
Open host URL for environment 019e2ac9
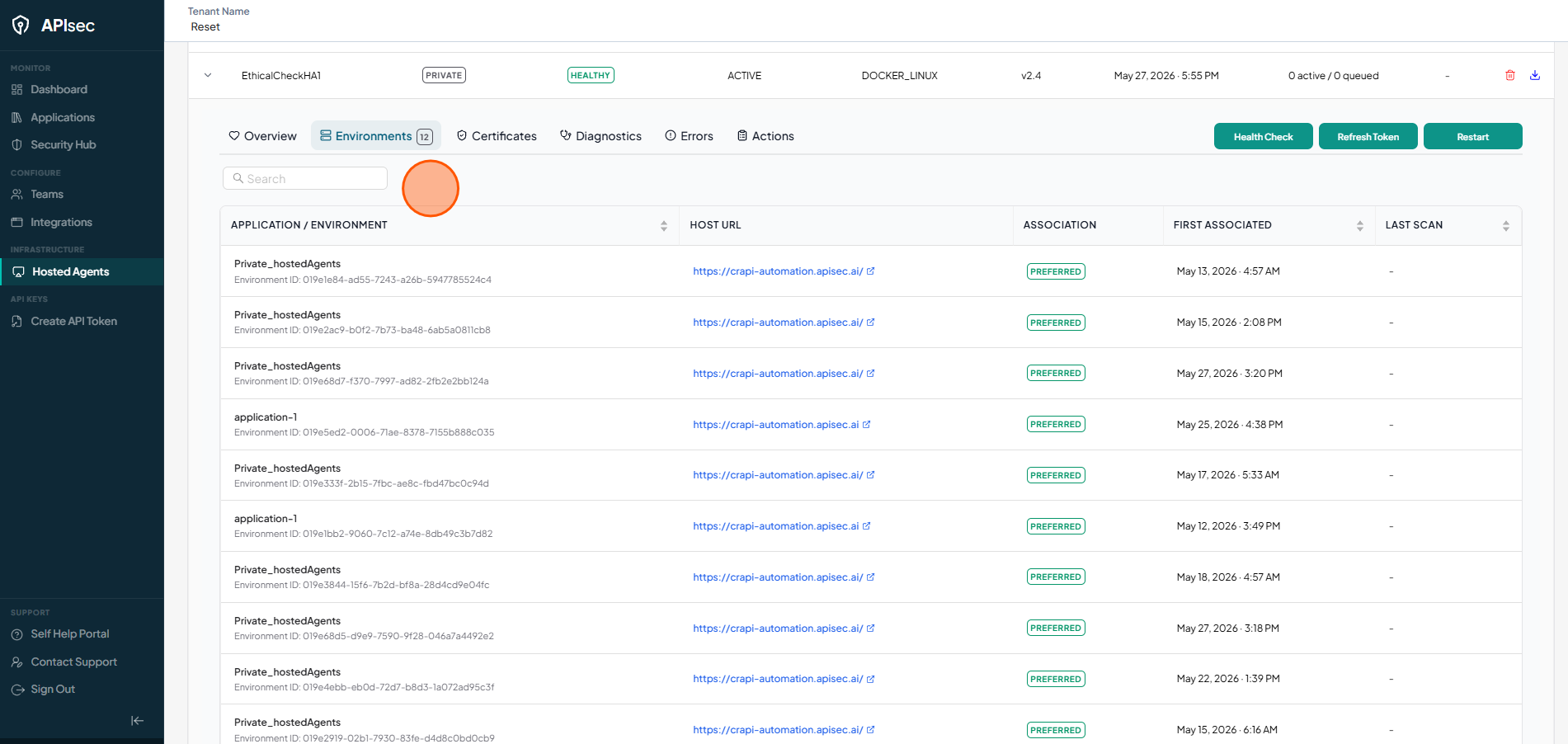coord(783,323)
